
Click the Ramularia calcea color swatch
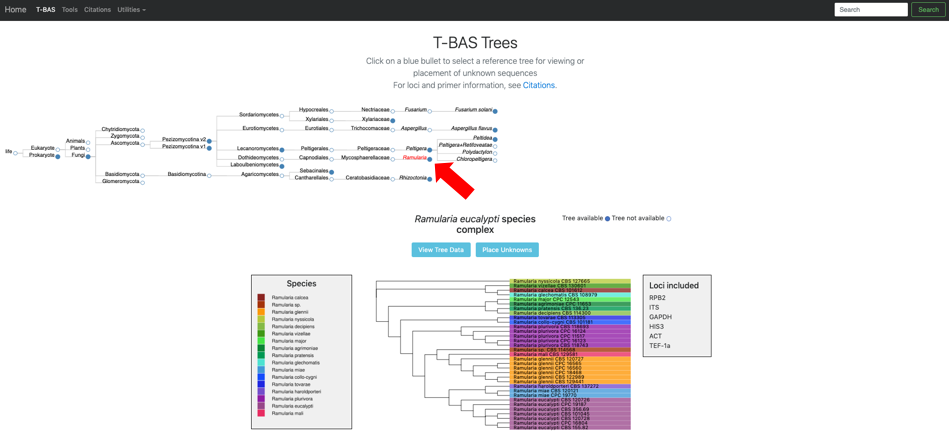(261, 297)
